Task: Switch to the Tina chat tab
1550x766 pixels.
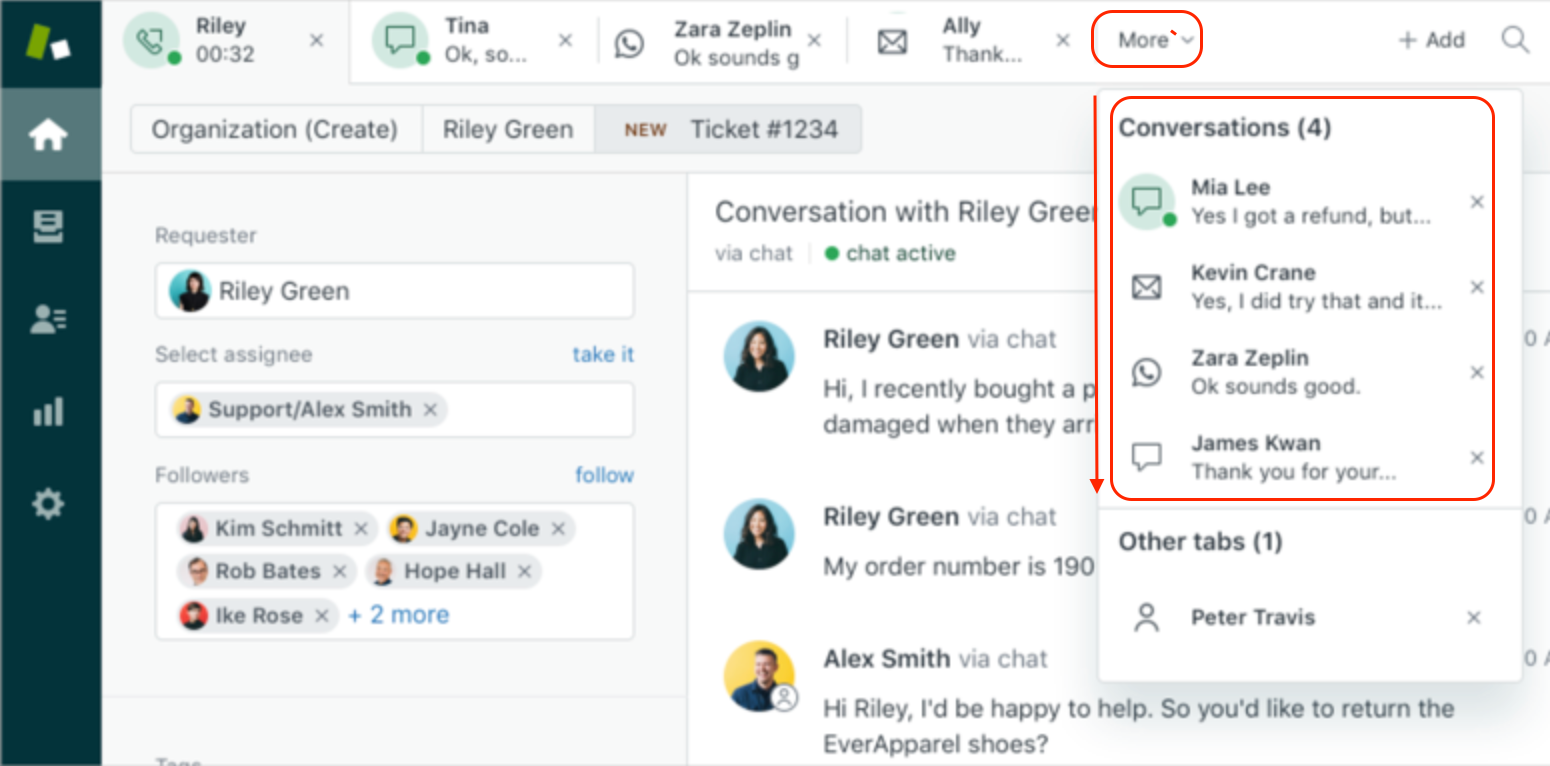Action: click(470, 41)
